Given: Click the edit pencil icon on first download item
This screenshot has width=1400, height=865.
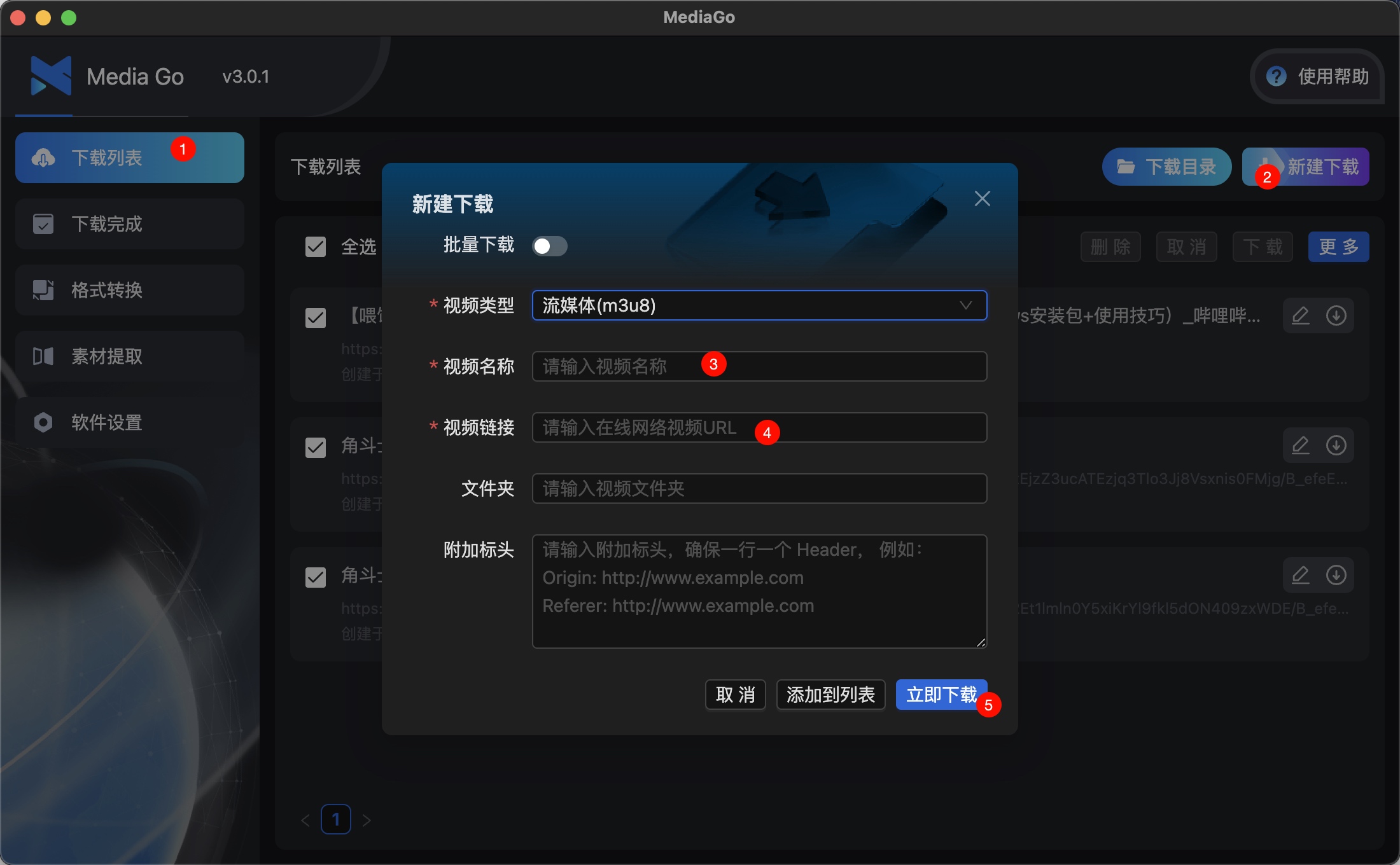Looking at the screenshot, I should click(1300, 315).
